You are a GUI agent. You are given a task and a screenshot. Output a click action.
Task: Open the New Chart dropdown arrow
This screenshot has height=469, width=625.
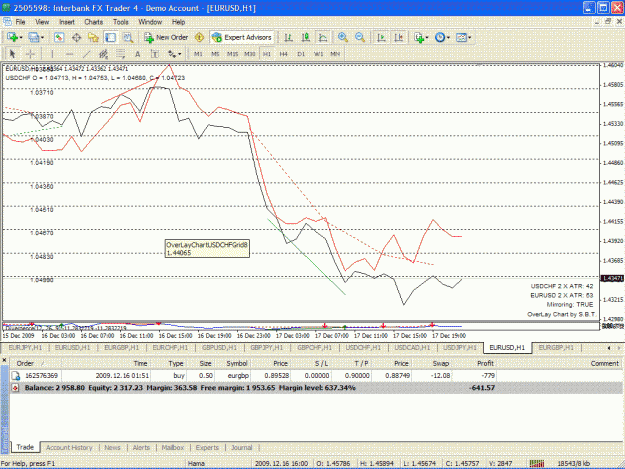pos(21,38)
